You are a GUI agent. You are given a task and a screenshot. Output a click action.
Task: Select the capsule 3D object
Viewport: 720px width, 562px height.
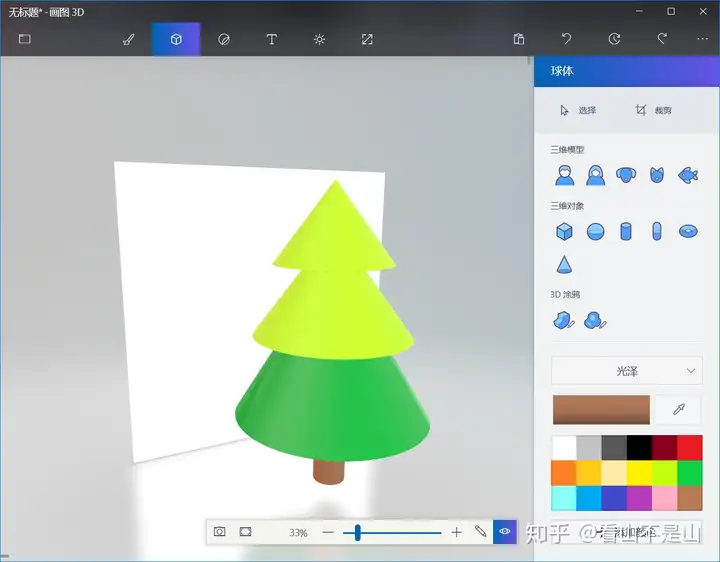click(657, 231)
